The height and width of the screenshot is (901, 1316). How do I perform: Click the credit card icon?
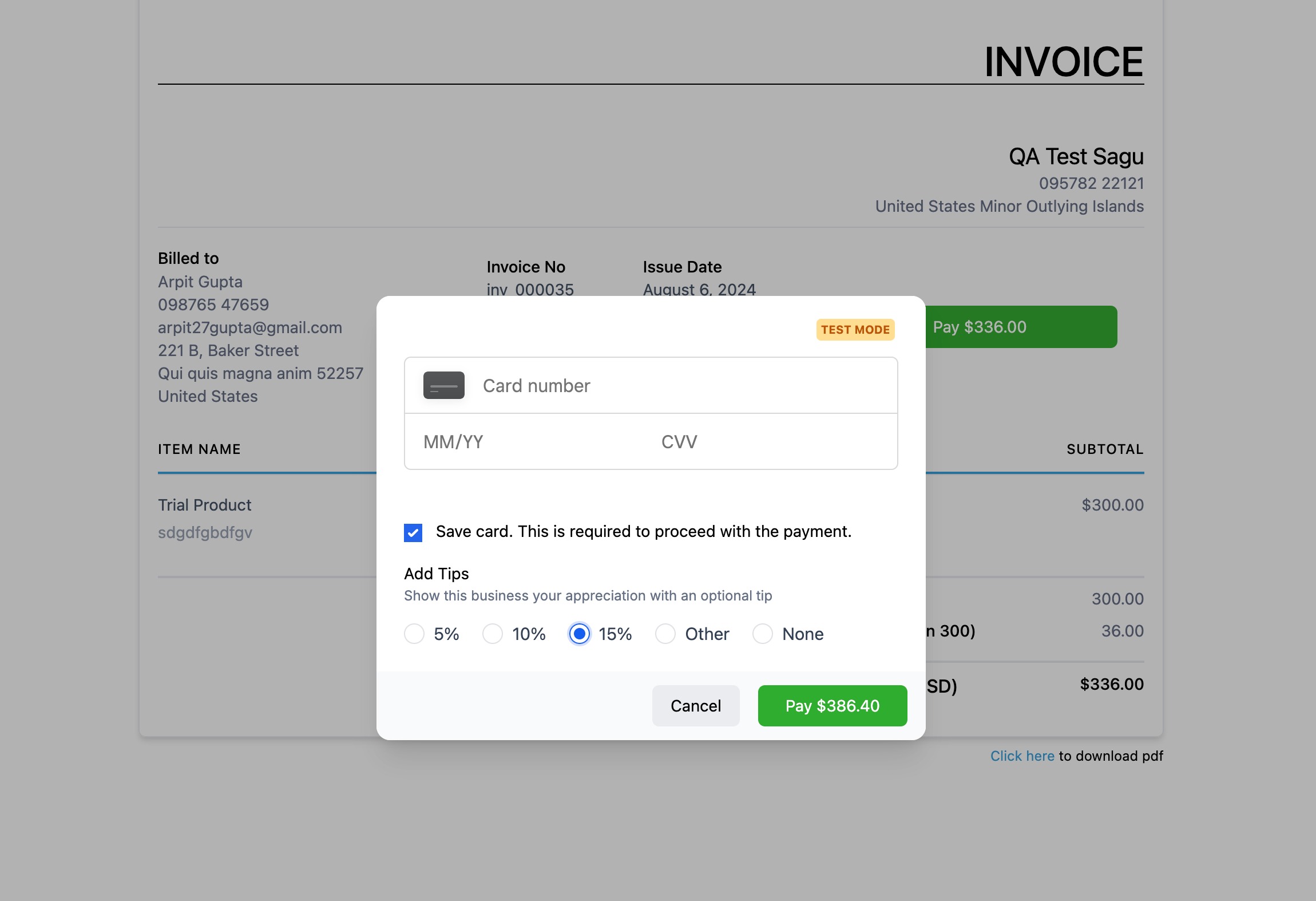pyautogui.click(x=443, y=385)
